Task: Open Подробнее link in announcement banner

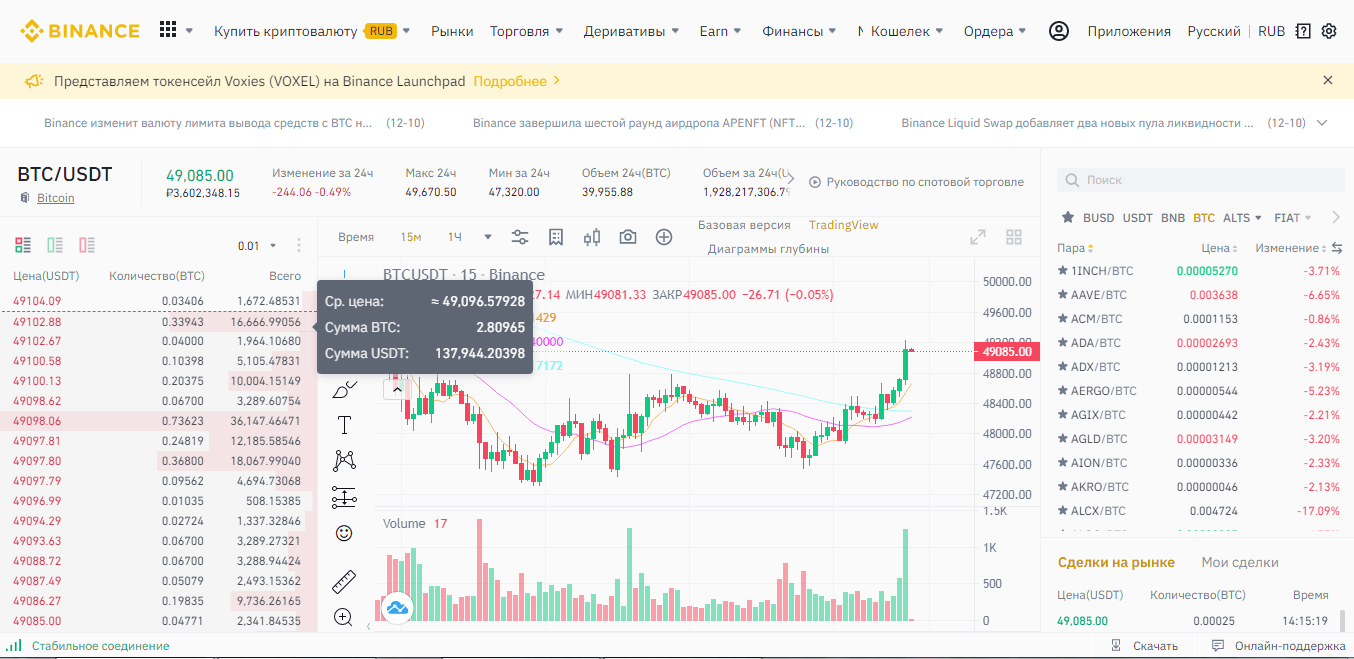Action: (x=517, y=80)
